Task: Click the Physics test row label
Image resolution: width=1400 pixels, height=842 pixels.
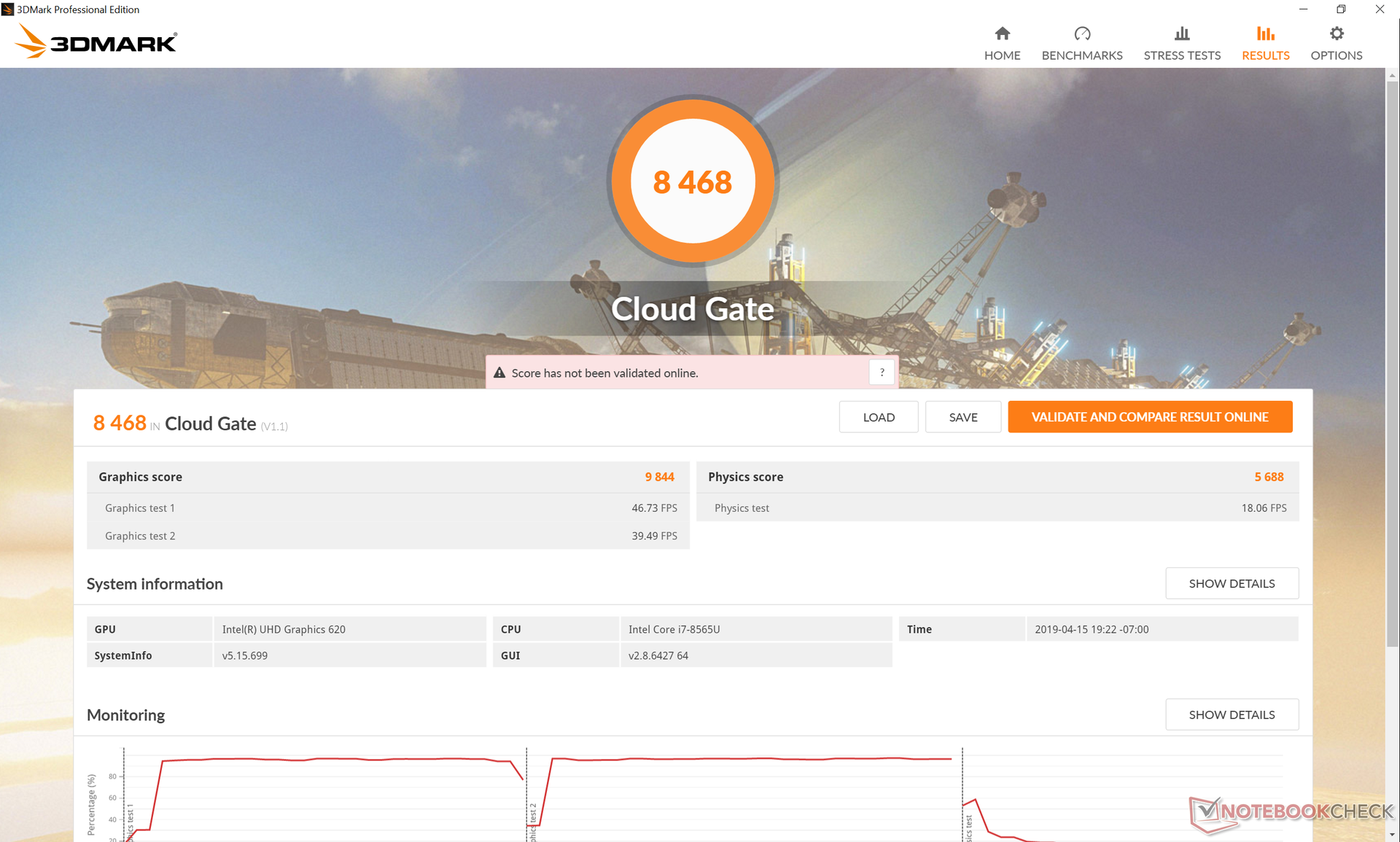Action: click(742, 508)
